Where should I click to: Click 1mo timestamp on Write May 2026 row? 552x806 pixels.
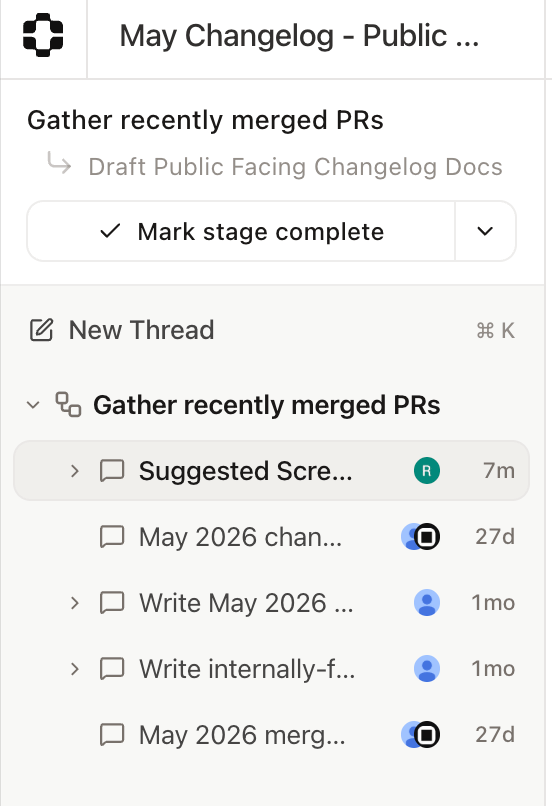click(493, 602)
